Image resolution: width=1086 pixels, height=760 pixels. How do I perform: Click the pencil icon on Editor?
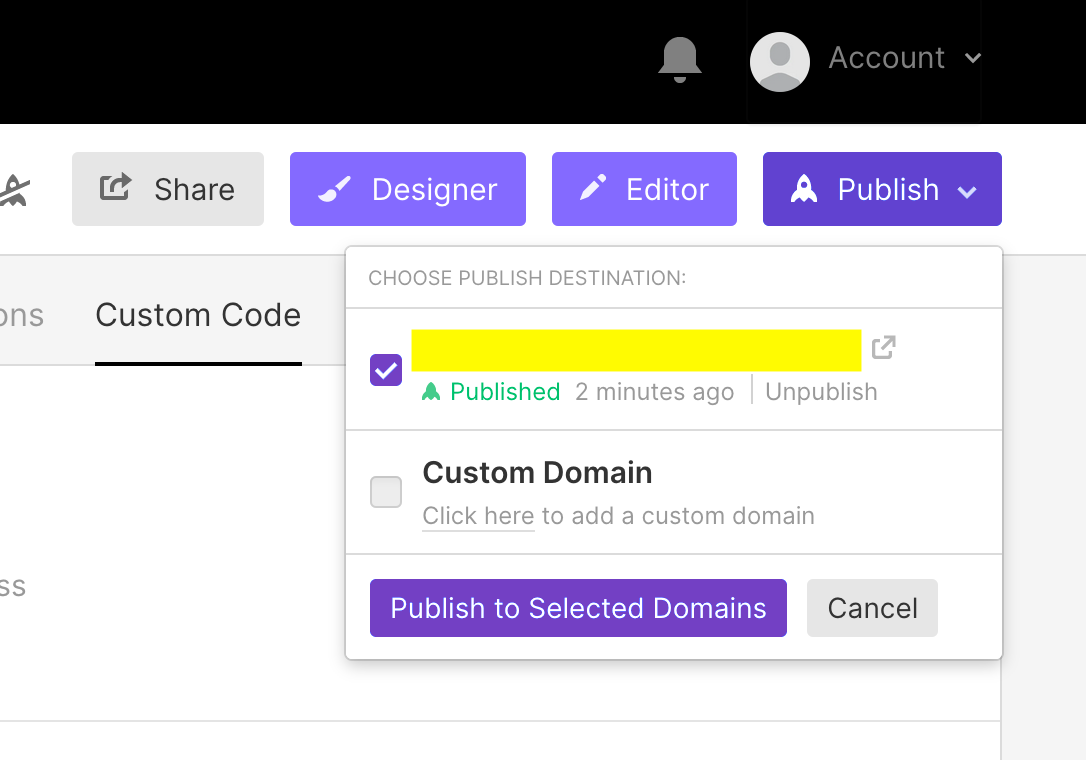(593, 188)
